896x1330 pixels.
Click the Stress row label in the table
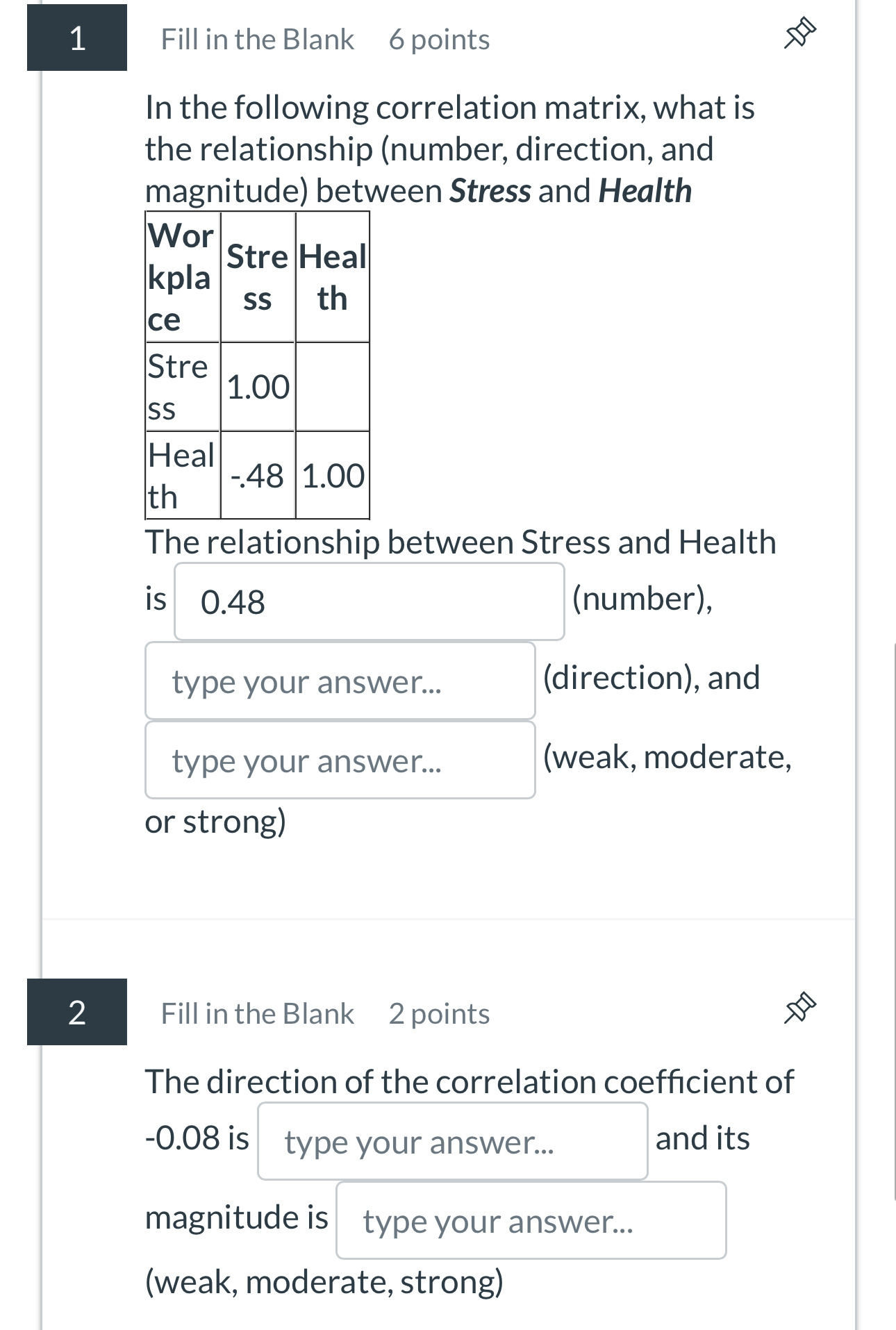(x=181, y=386)
